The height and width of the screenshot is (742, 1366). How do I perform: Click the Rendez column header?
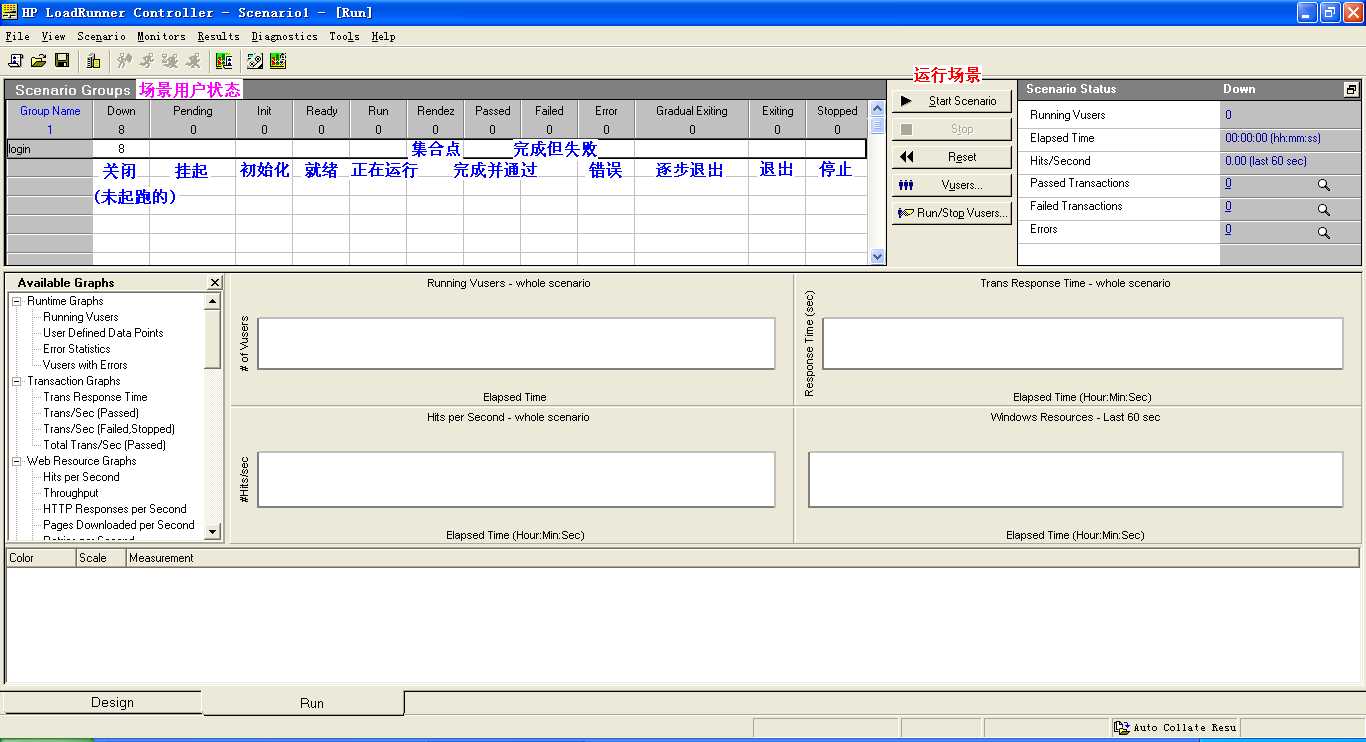[435, 111]
